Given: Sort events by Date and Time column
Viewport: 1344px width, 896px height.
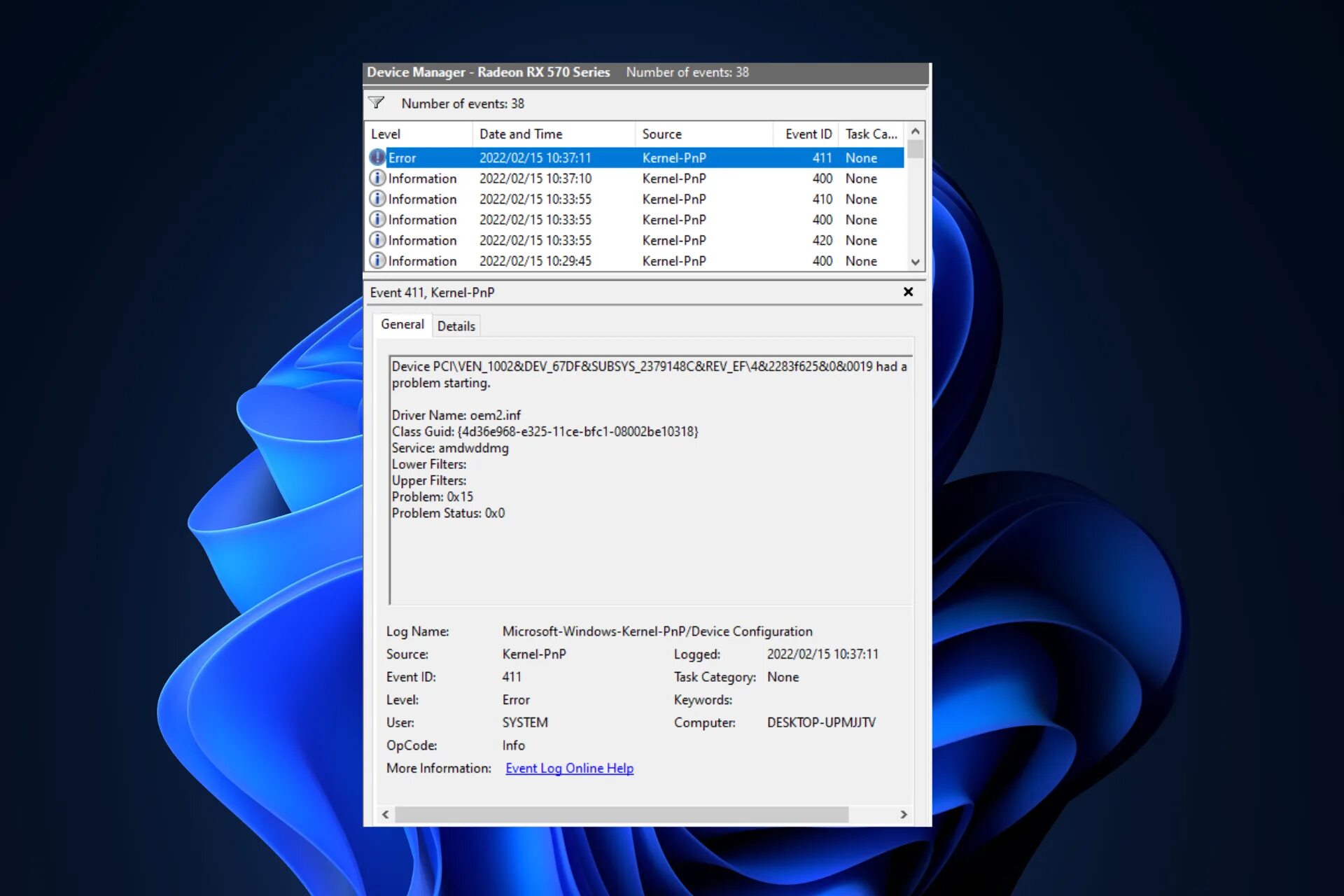Looking at the screenshot, I should tap(520, 134).
